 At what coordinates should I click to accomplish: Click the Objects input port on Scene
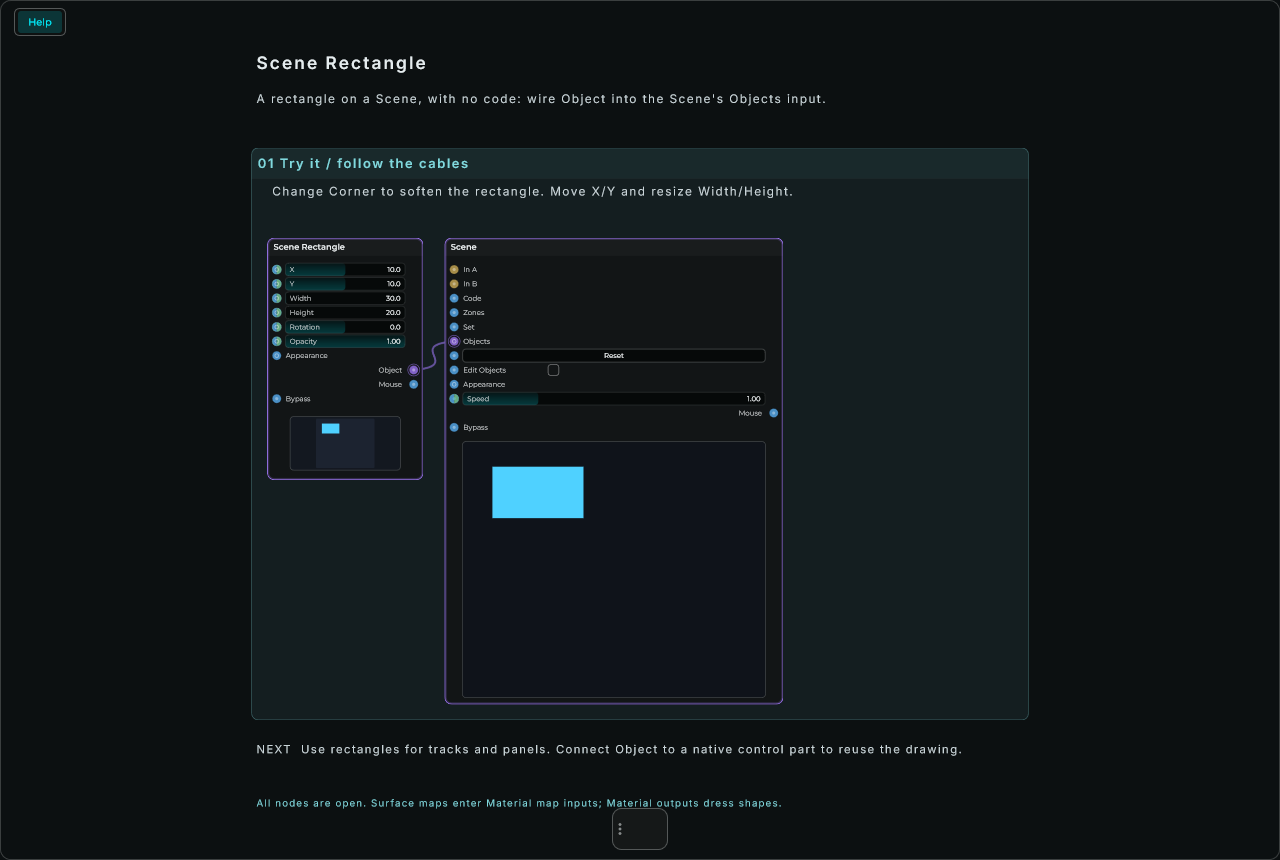454,342
